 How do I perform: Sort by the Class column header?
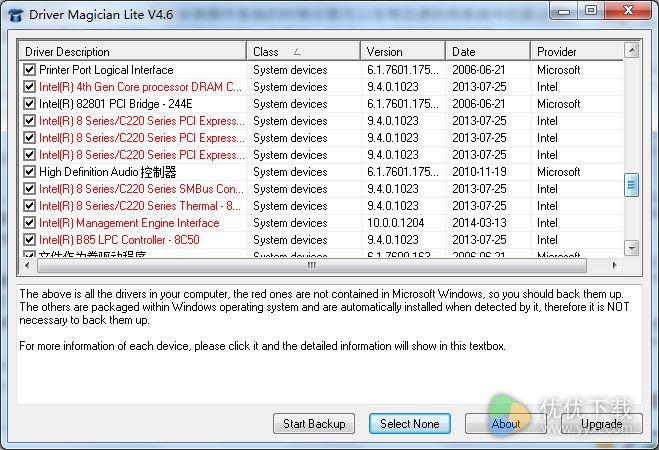pyautogui.click(x=303, y=52)
